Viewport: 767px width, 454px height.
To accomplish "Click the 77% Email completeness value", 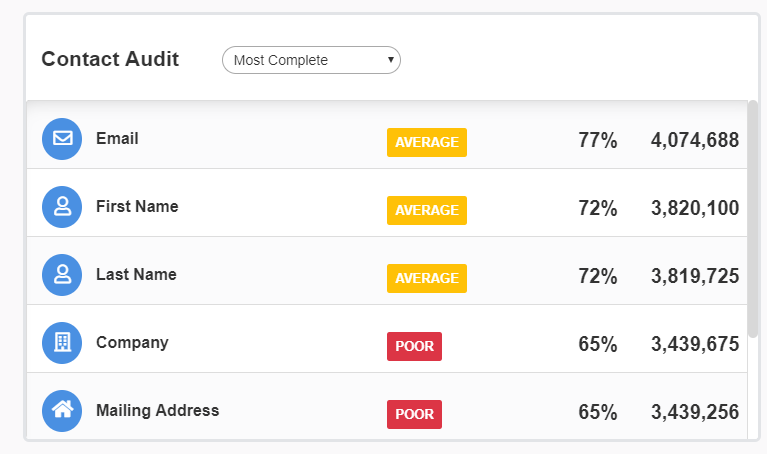I will point(598,141).
